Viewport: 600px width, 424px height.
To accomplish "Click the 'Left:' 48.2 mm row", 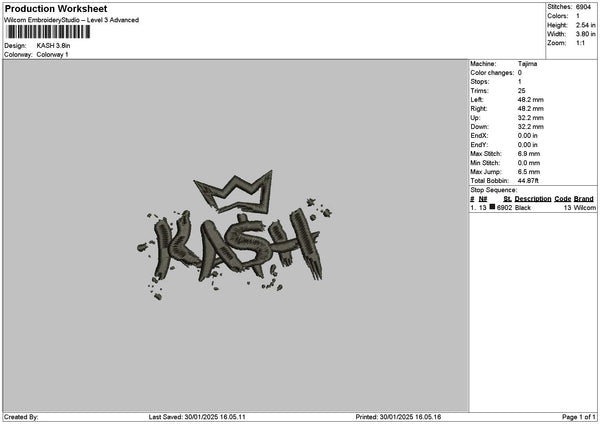I will [x=507, y=99].
